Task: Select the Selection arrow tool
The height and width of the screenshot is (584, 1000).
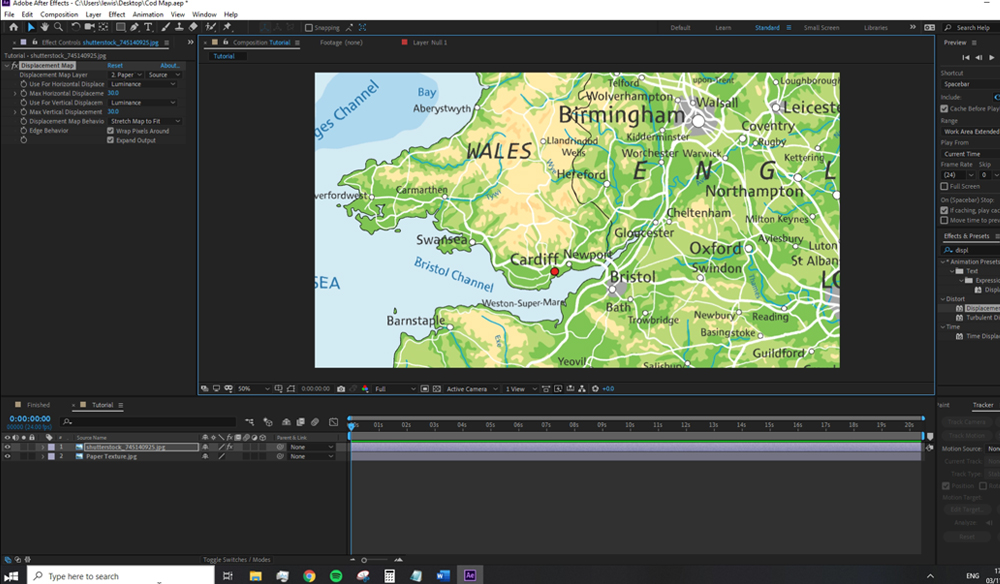Action: pyautogui.click(x=30, y=27)
